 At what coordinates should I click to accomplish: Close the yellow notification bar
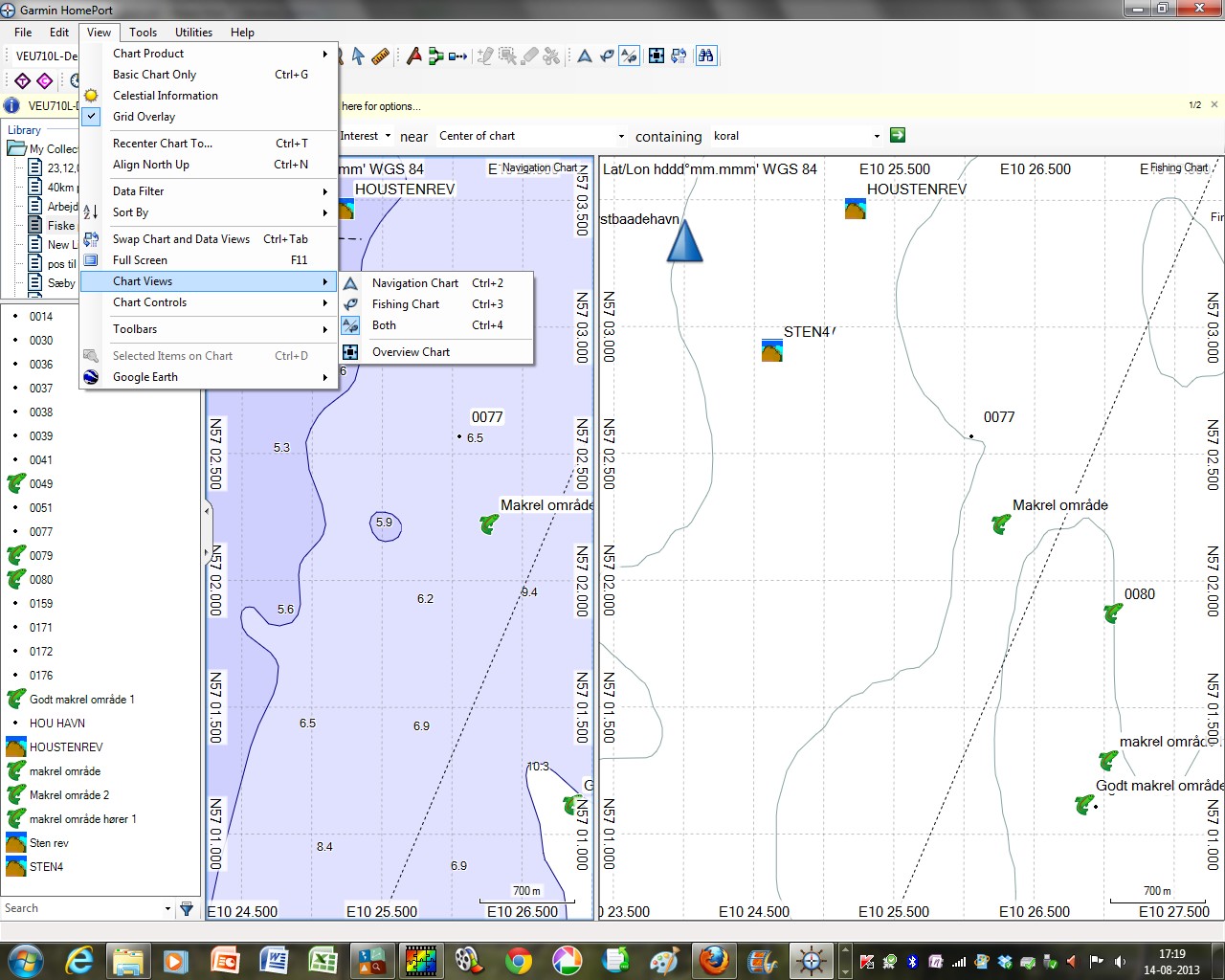1214,104
